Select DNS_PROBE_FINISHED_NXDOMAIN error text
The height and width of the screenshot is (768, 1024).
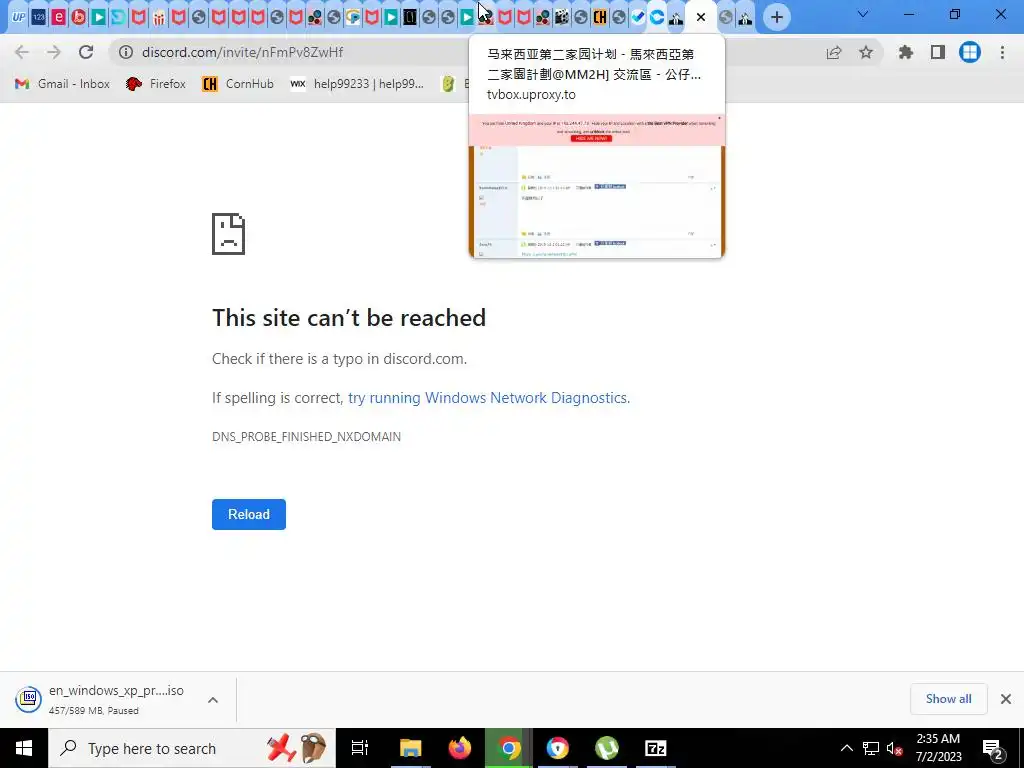(306, 436)
